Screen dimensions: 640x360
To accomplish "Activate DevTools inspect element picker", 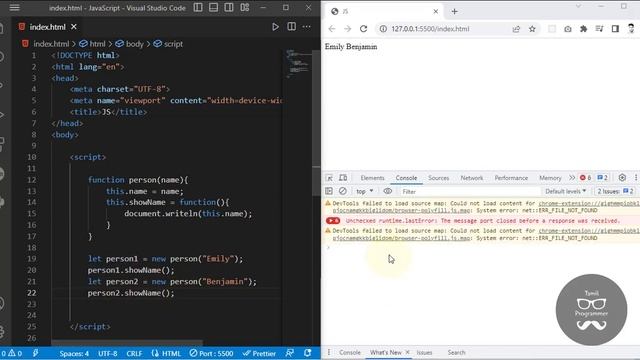I will (x=329, y=178).
